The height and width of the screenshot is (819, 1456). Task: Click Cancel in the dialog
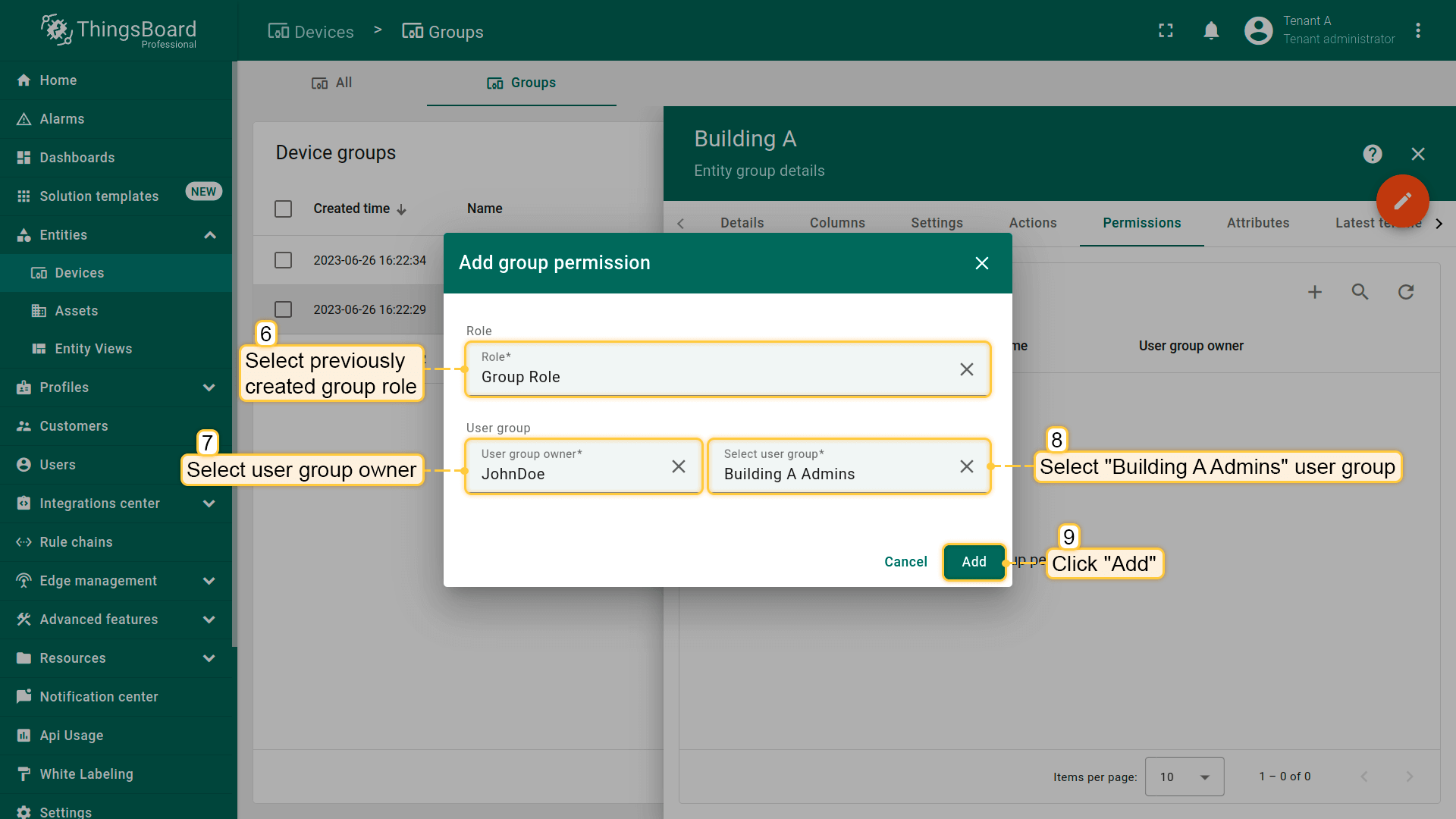point(905,562)
